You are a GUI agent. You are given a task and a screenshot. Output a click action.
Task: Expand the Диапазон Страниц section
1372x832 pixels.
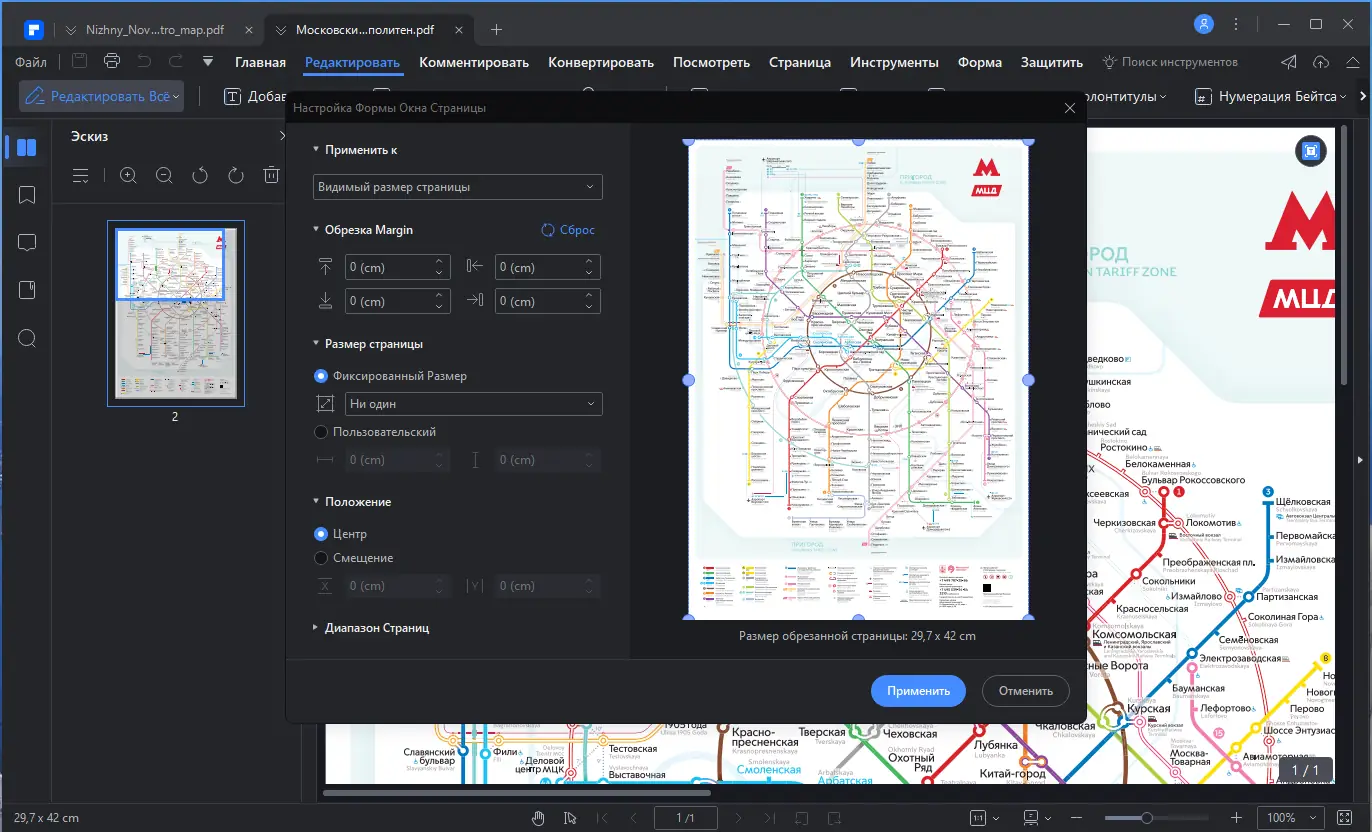[x=316, y=628]
